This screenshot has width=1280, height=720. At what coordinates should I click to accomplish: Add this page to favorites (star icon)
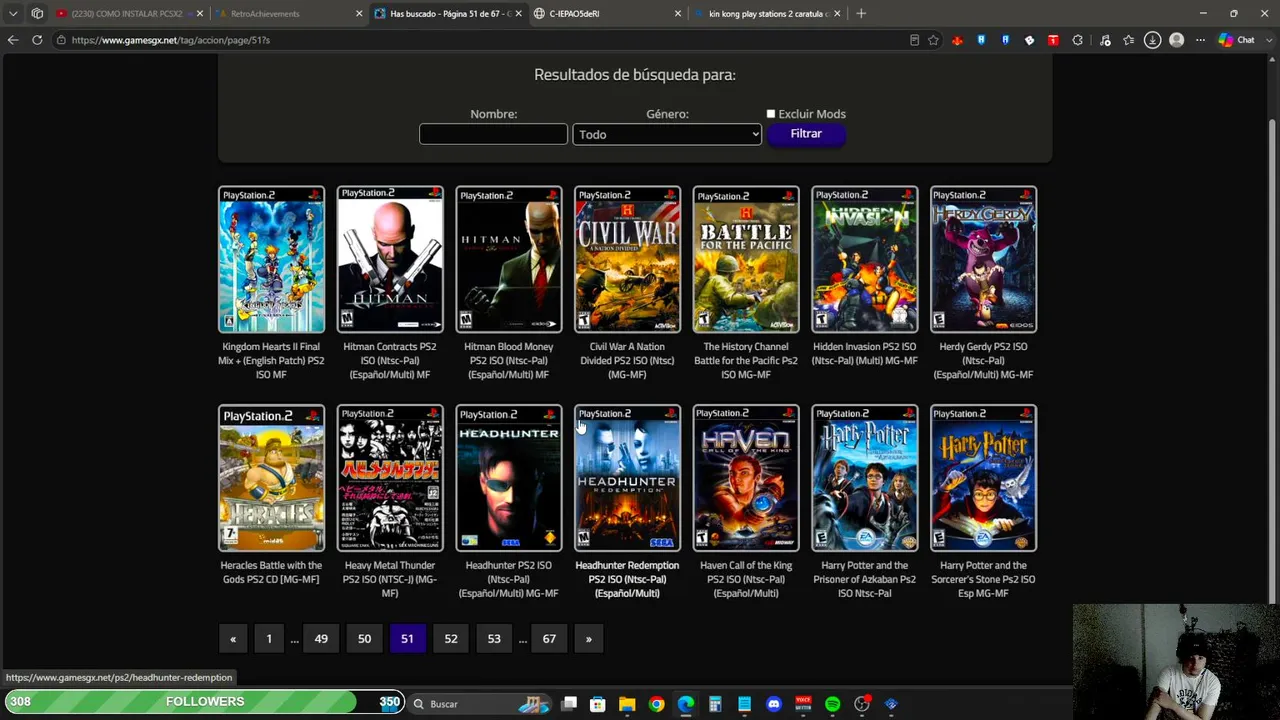click(x=933, y=40)
